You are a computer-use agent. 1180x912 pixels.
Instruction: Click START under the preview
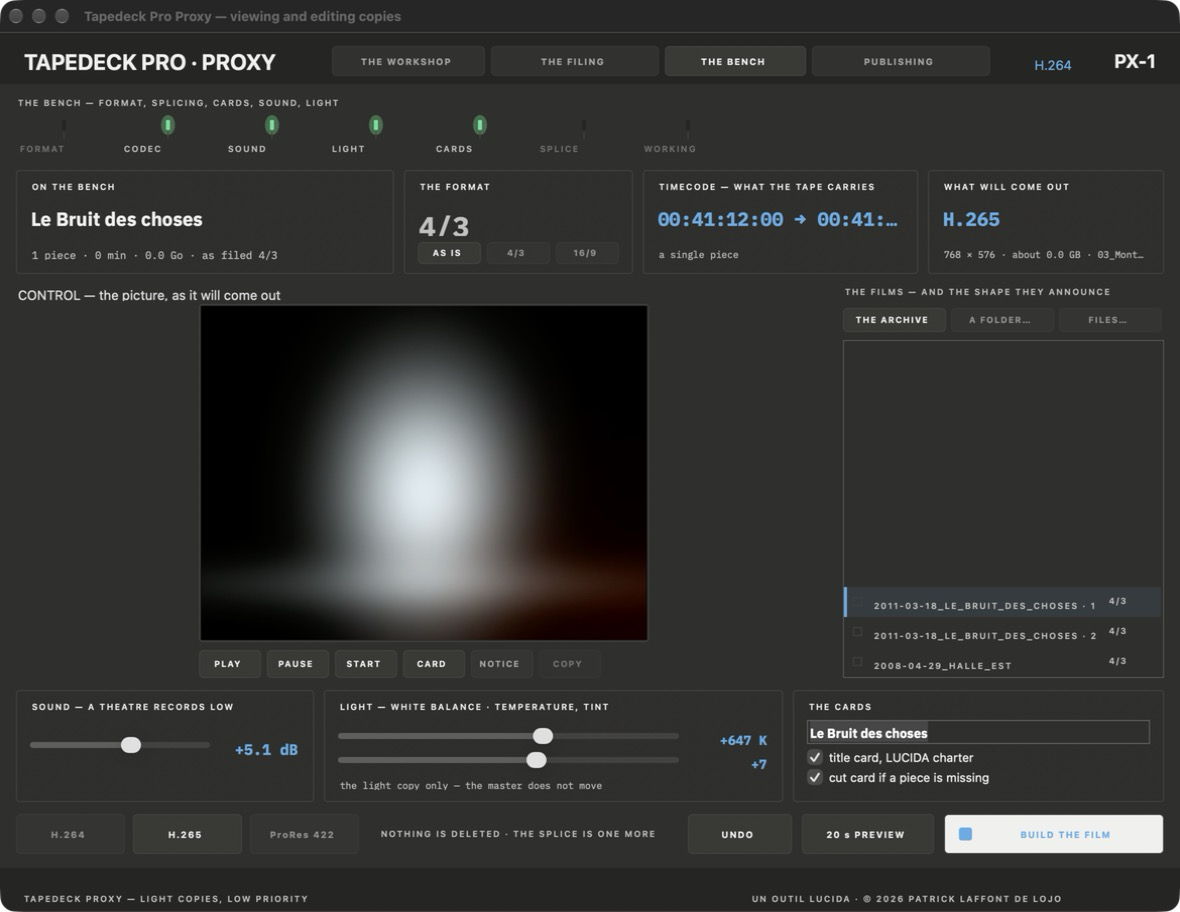[x=365, y=664]
